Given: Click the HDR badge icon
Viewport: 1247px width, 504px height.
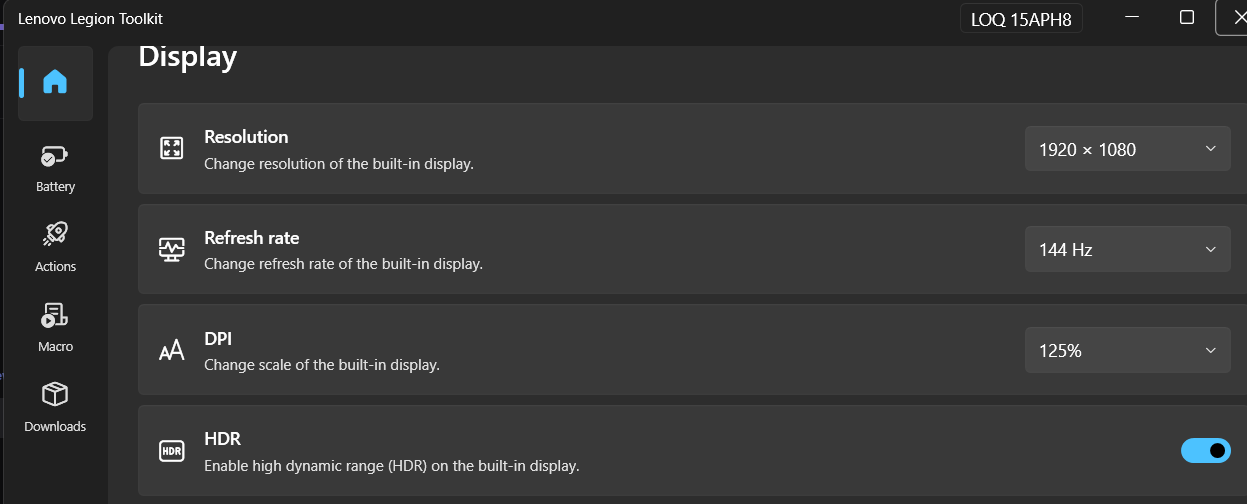Looking at the screenshot, I should coord(172,451).
